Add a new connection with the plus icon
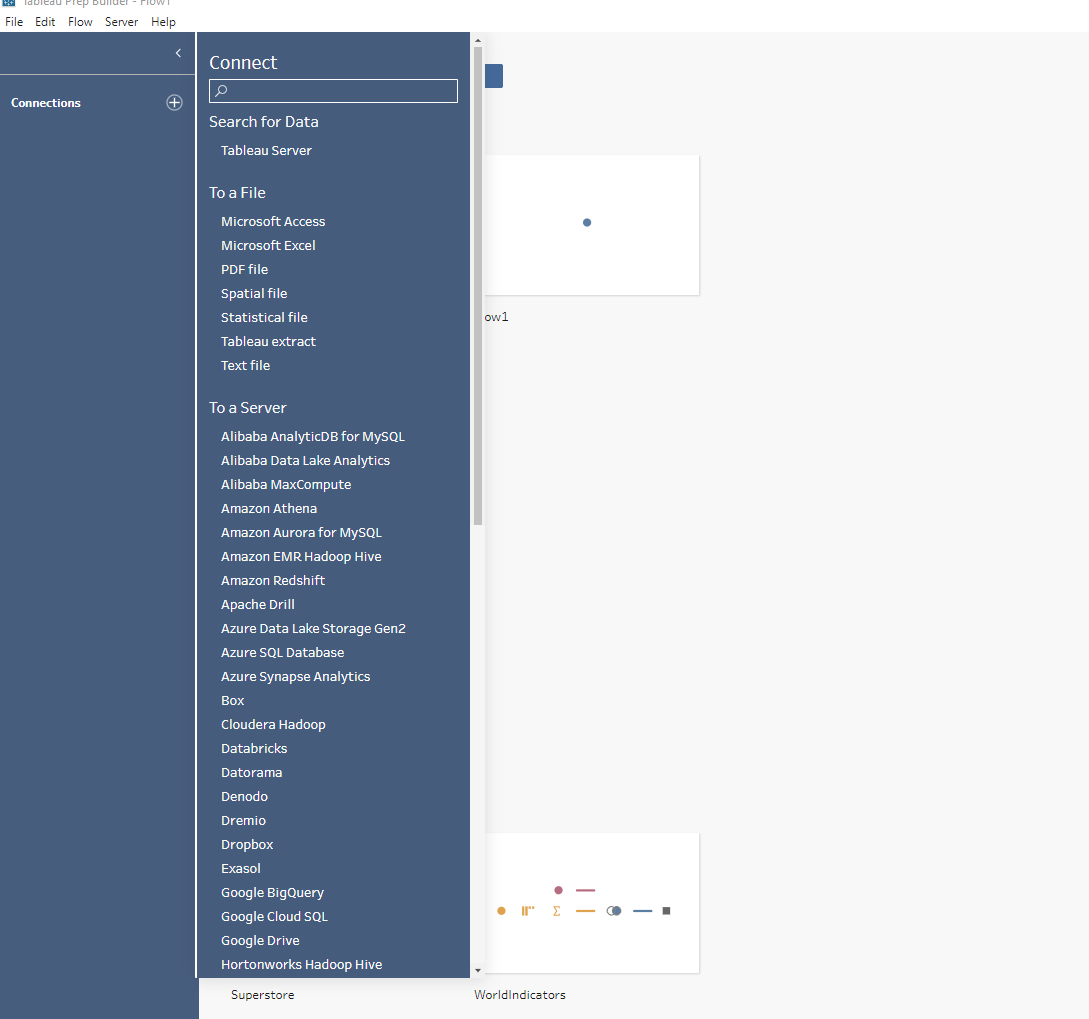The image size is (1089, 1019). (174, 103)
